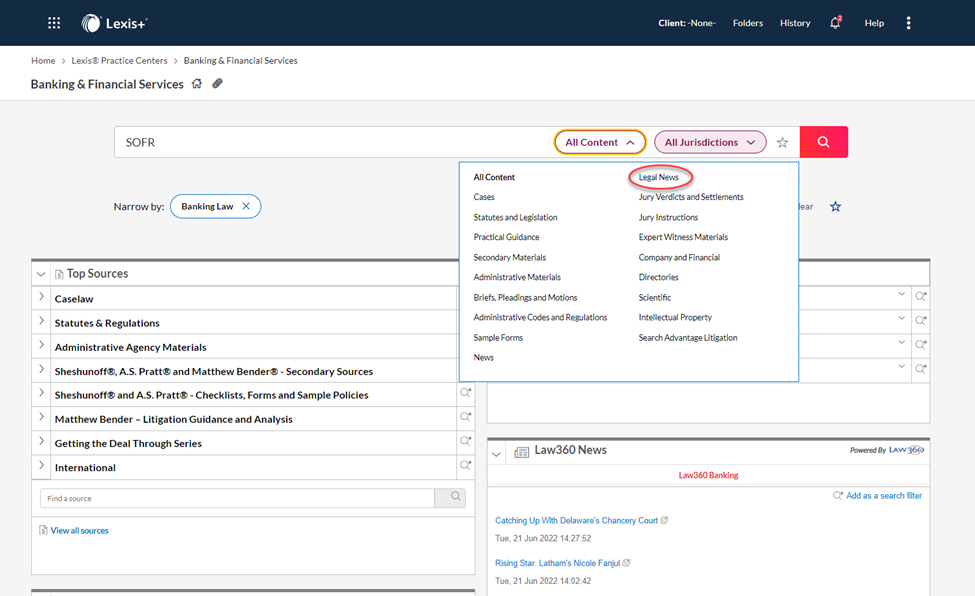Select Expert Witness Materials option
The image size is (975, 596).
683,237
